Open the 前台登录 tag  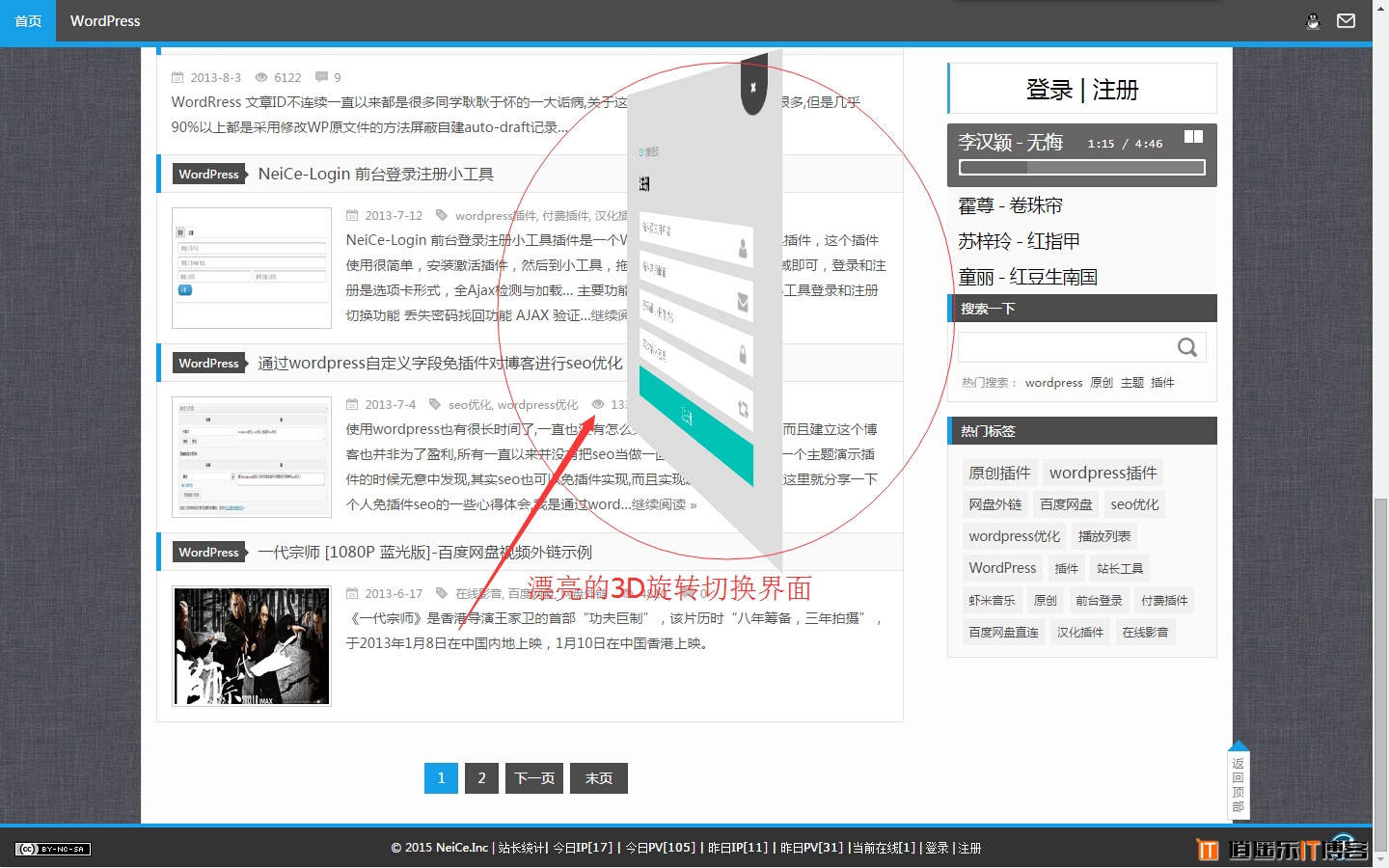[1100, 601]
